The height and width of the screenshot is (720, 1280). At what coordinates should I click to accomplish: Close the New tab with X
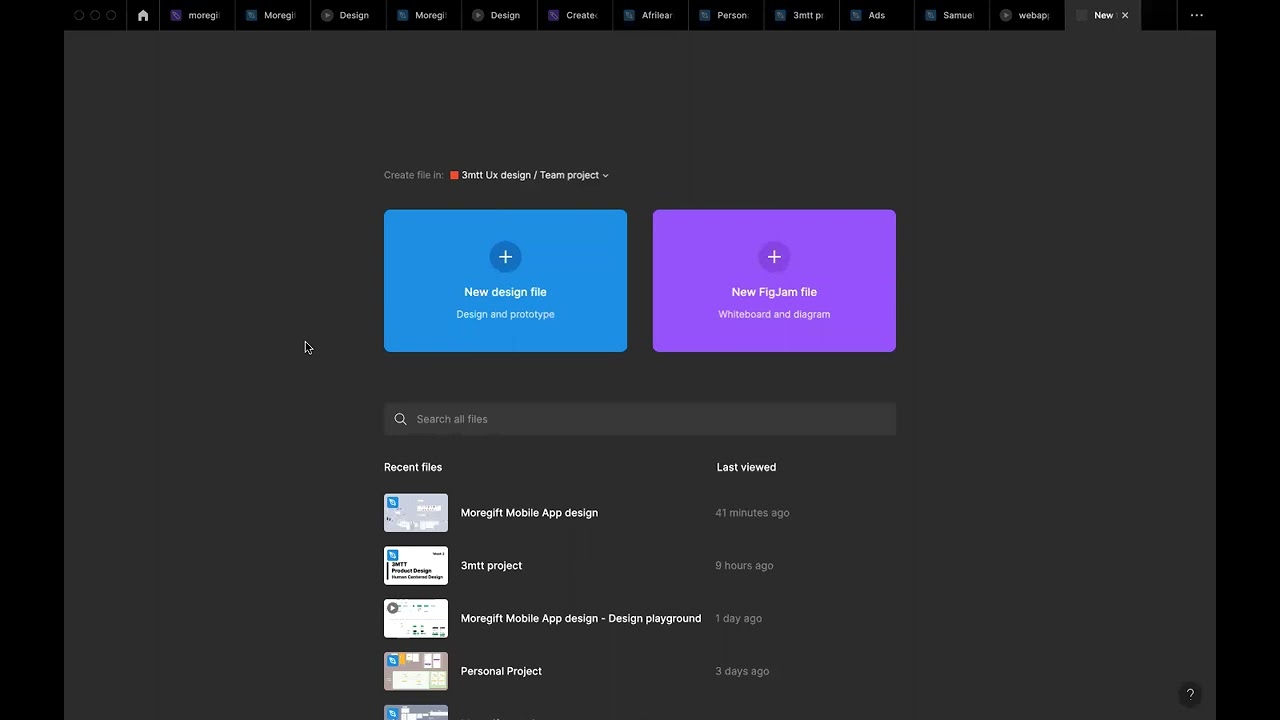tap(1125, 15)
